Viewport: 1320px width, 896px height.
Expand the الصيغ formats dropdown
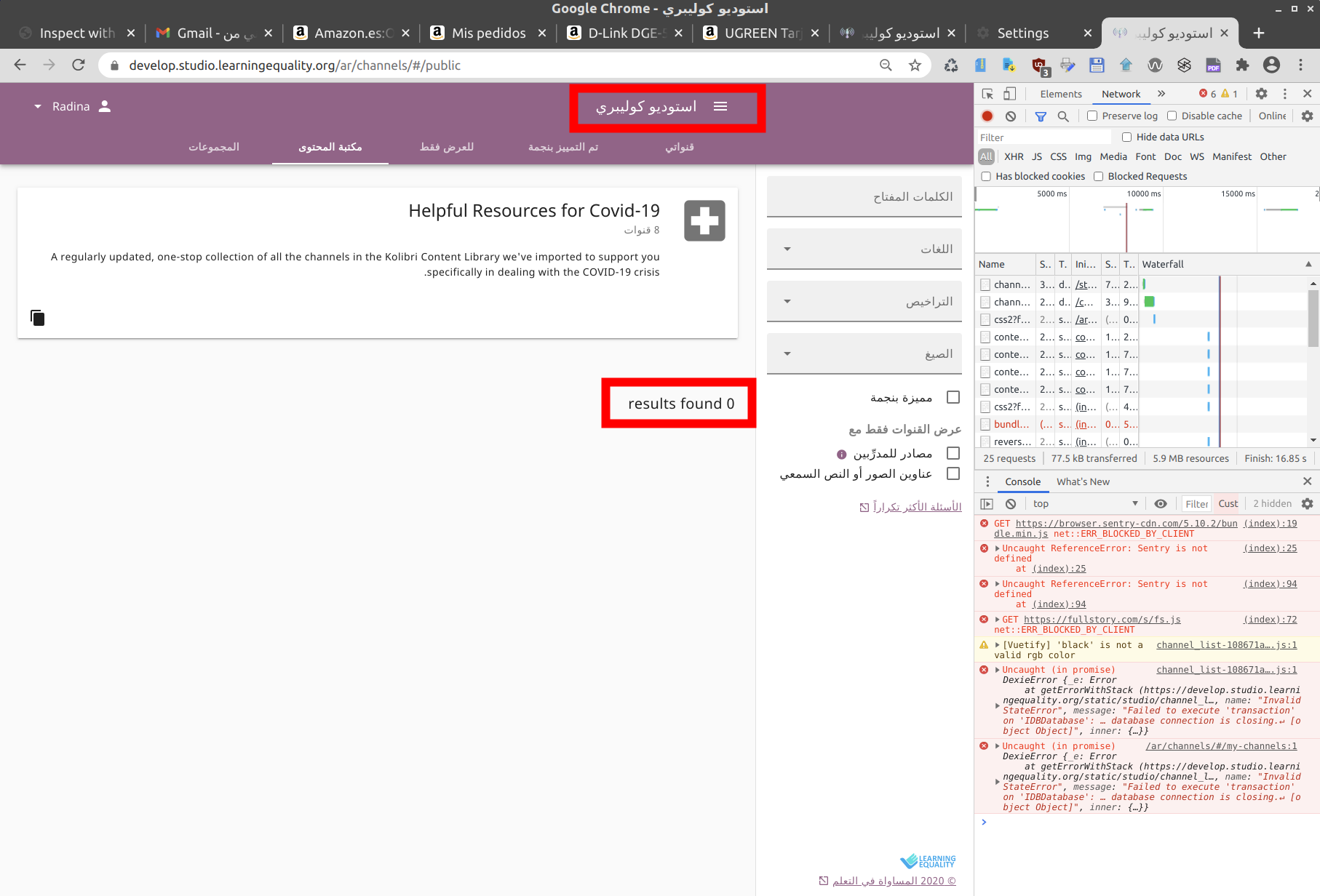[x=864, y=353]
